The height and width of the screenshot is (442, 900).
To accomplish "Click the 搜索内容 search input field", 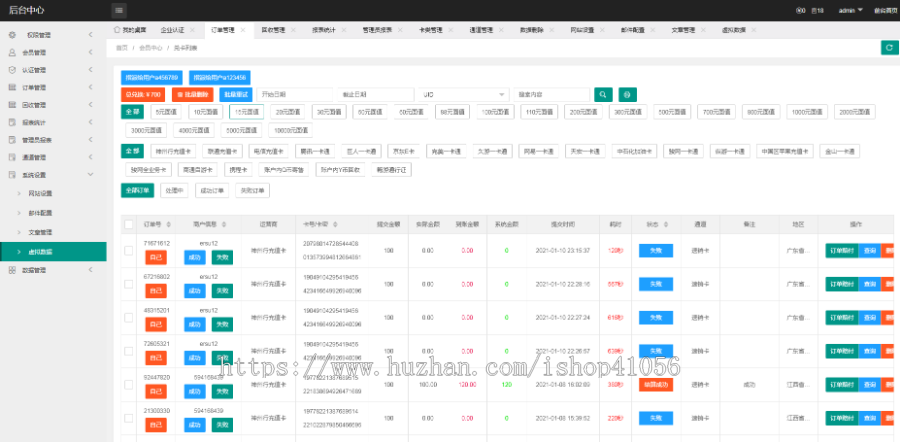I will point(551,94).
